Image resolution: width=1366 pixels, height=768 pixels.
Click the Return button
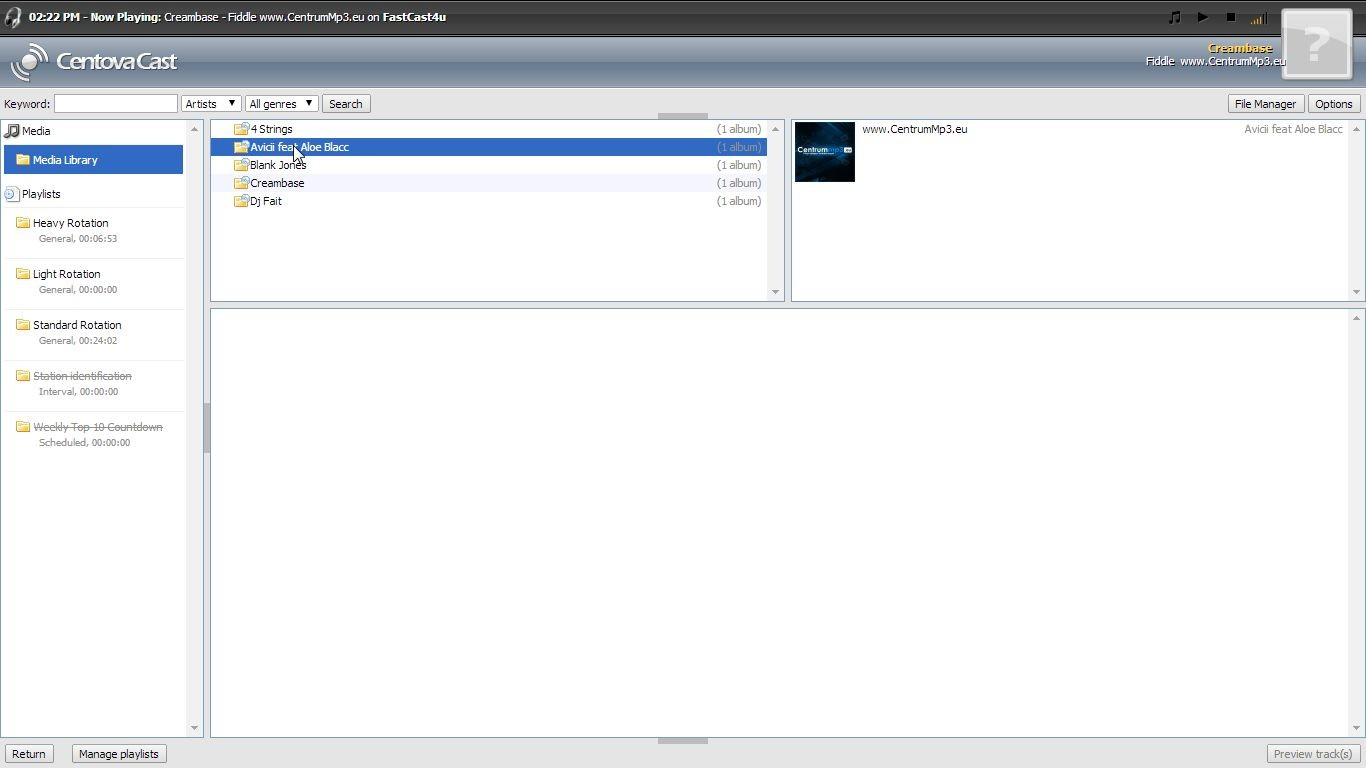pyautogui.click(x=29, y=754)
